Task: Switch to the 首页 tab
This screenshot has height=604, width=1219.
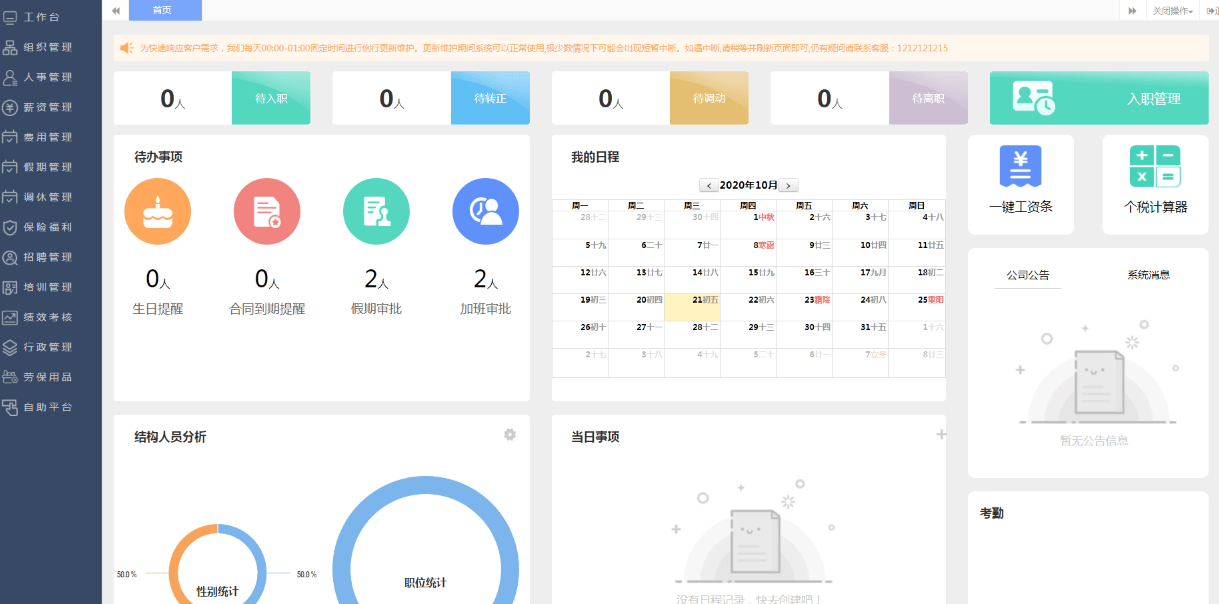Action: (163, 10)
